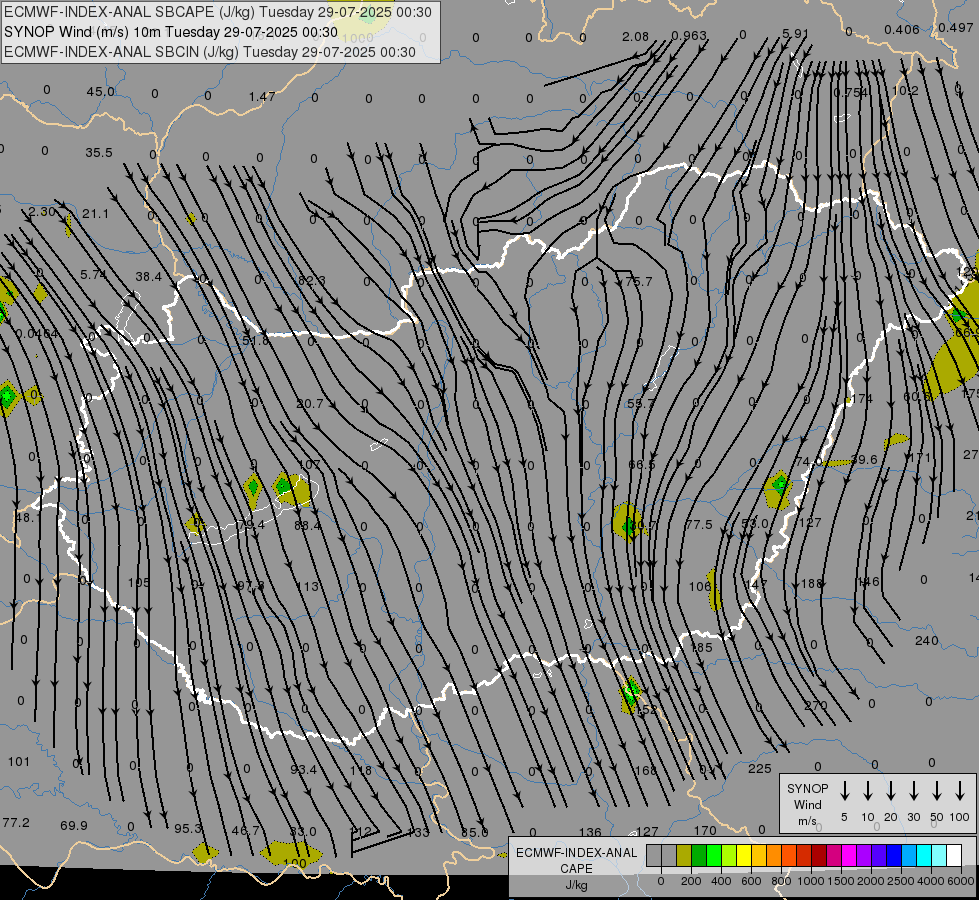The height and width of the screenshot is (900, 979).
Task: Click the map value '5.91'
Action: 795,33
